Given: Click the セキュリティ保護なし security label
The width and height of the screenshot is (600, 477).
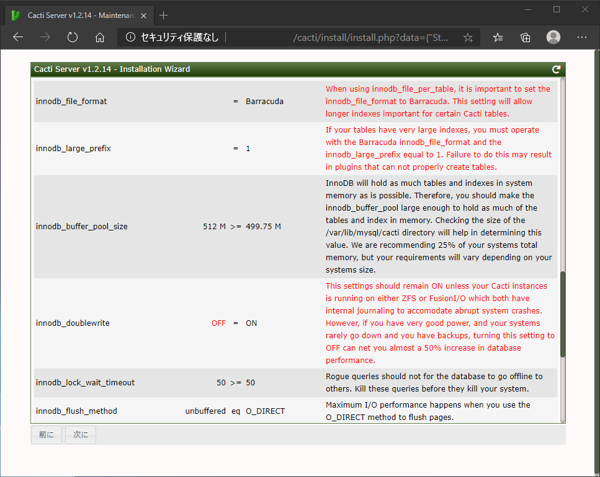Looking at the screenshot, I should click(179, 37).
